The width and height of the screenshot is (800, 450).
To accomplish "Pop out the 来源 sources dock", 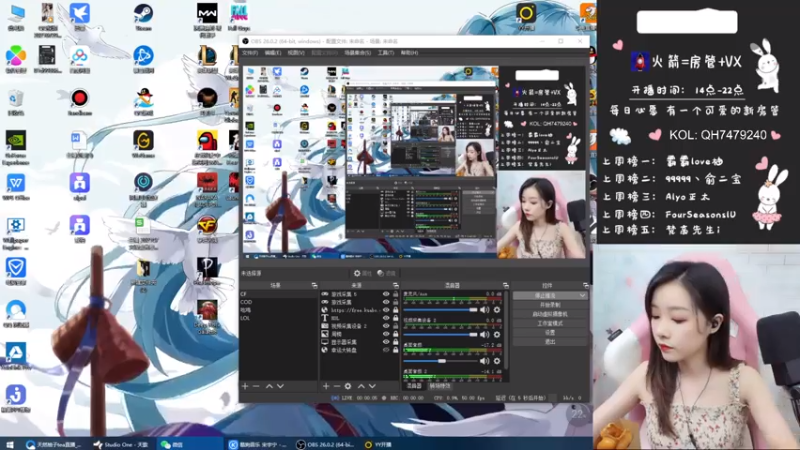I will (395, 285).
